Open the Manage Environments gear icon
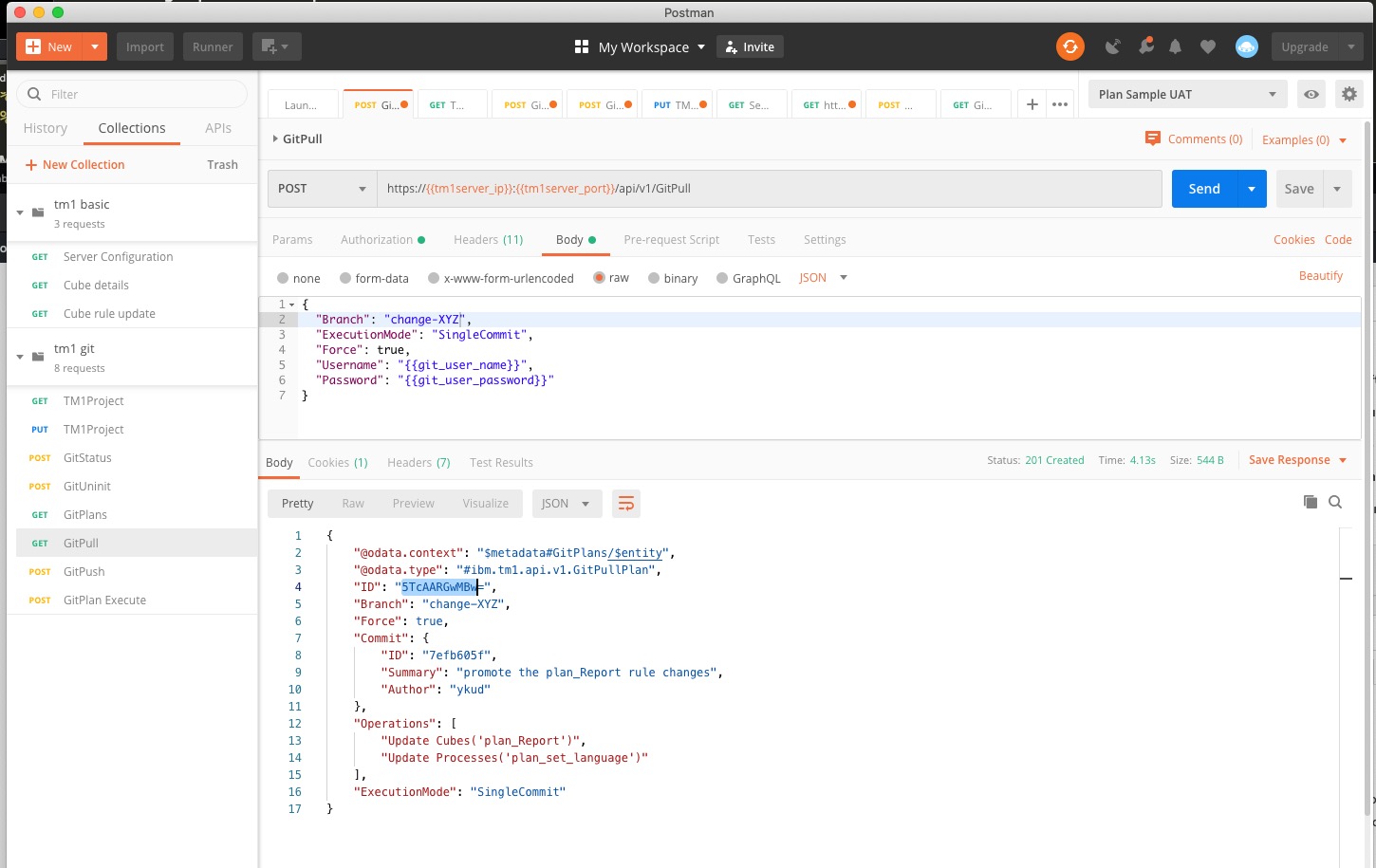 pyautogui.click(x=1349, y=94)
